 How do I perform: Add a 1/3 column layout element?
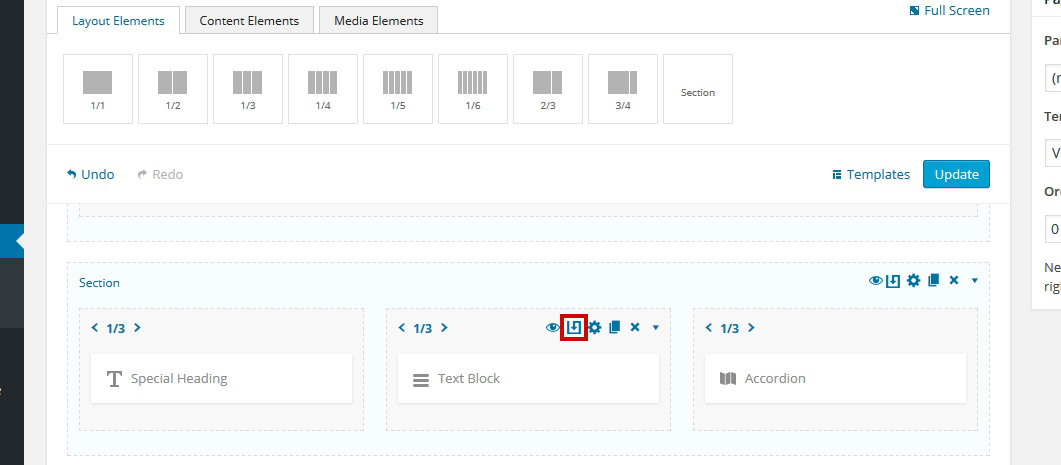248,89
